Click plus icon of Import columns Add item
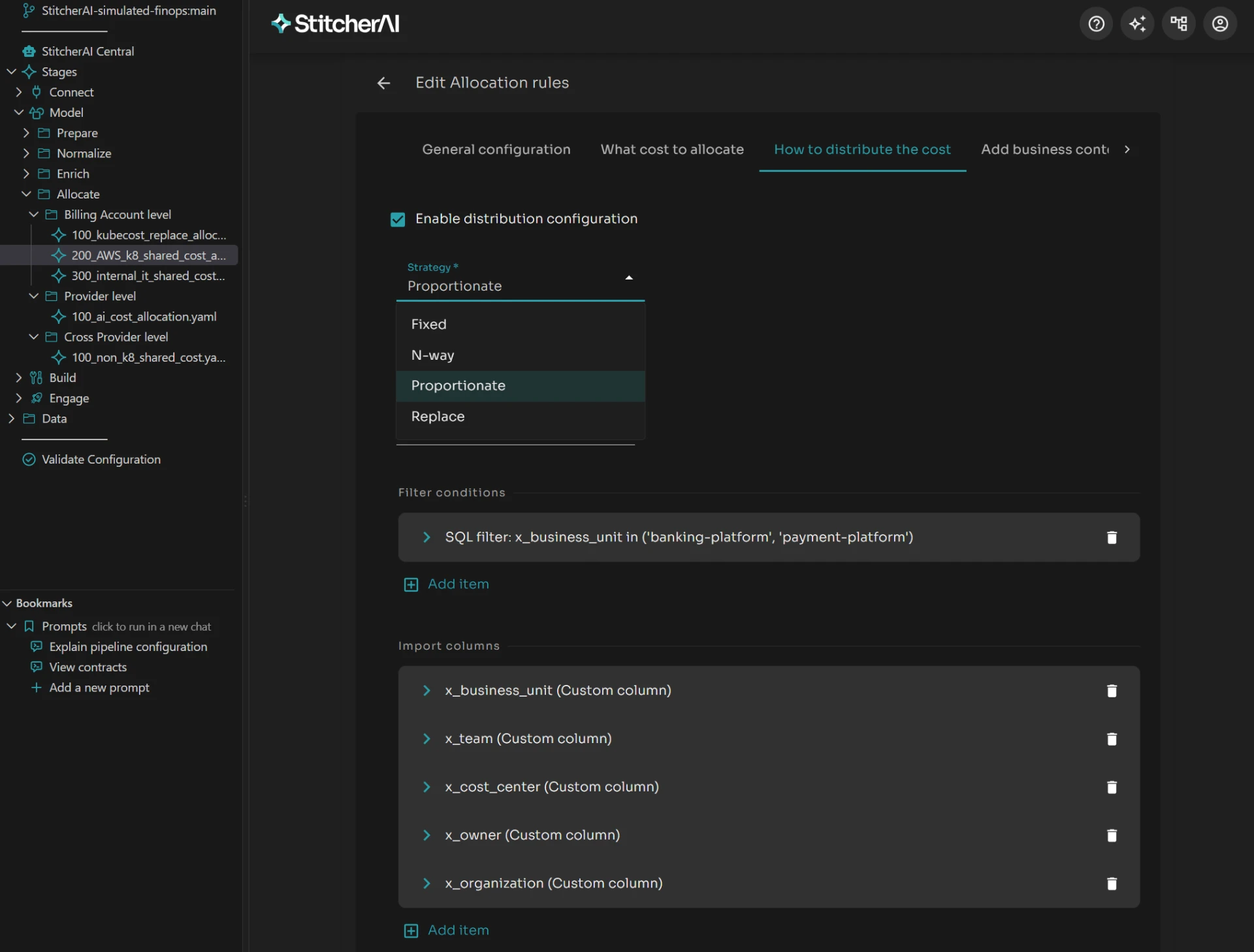This screenshot has width=1254, height=952. coord(411,930)
